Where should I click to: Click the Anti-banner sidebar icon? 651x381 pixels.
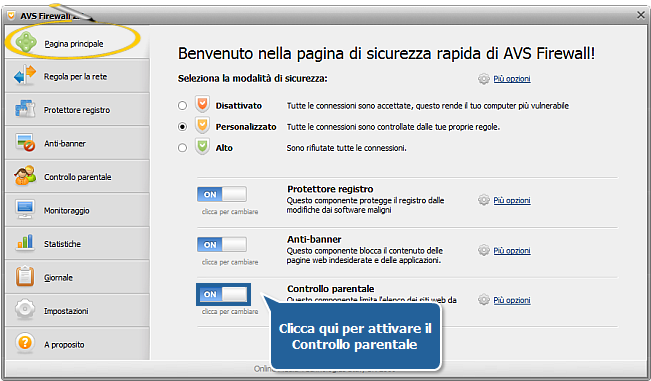click(25, 143)
